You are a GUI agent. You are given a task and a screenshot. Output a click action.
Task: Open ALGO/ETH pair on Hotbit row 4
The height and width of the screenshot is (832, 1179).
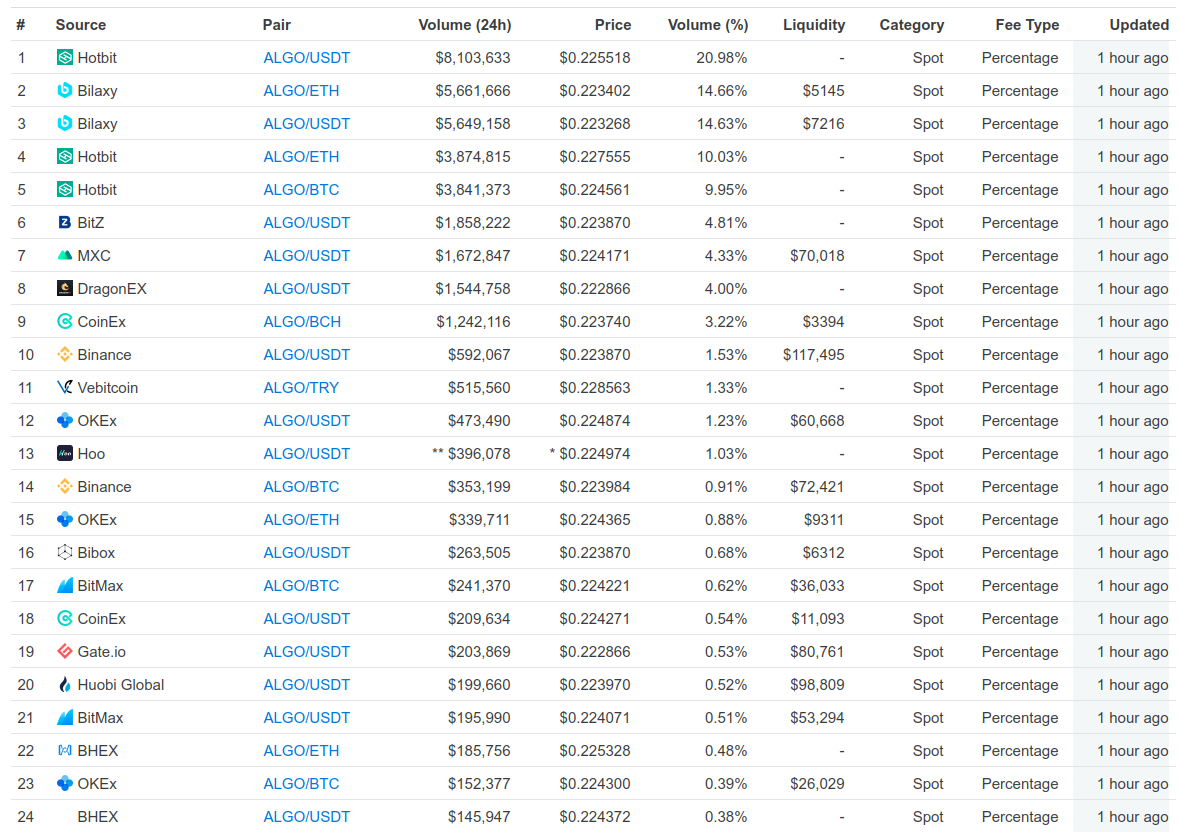[x=301, y=157]
